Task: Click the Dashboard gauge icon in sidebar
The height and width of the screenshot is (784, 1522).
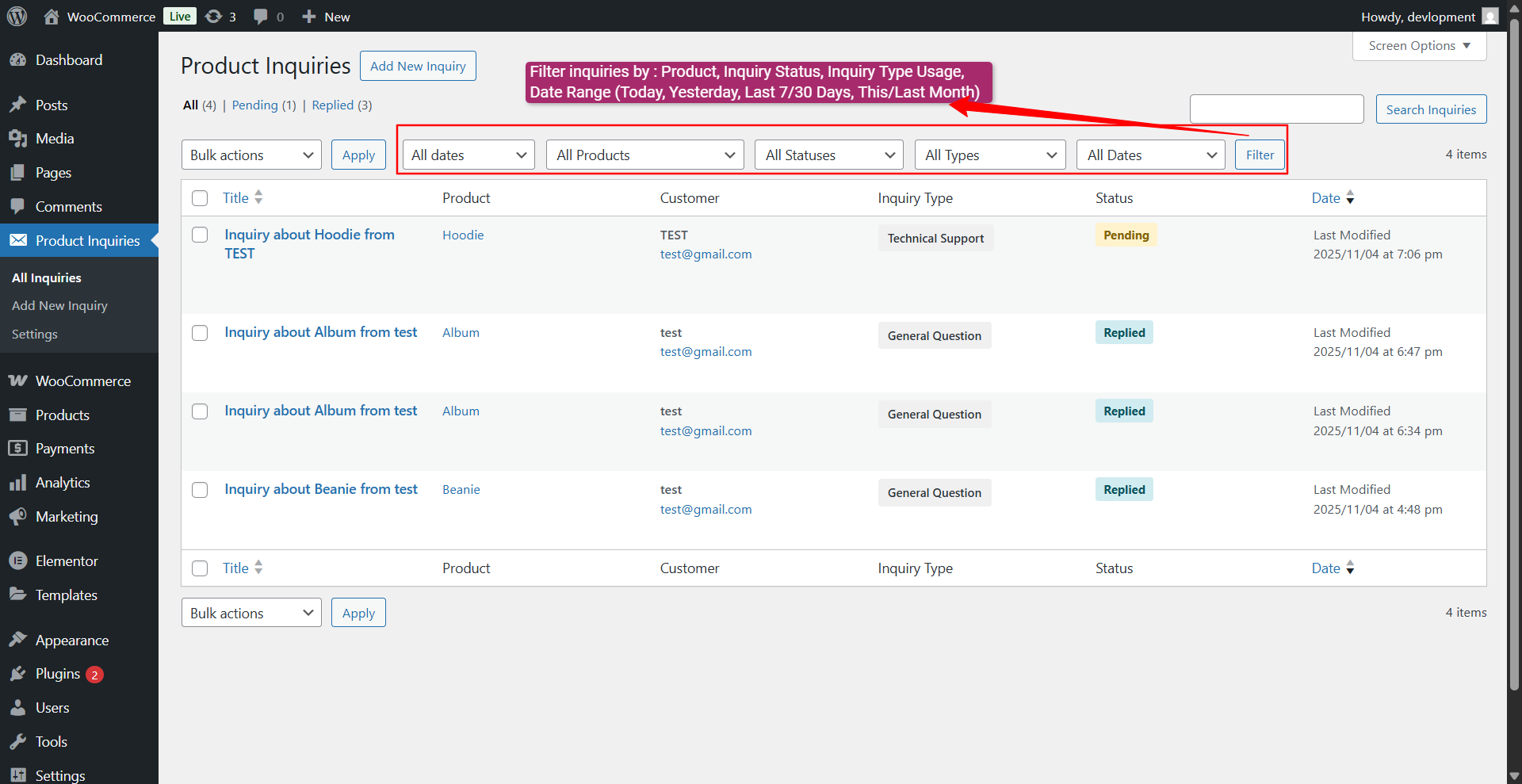Action: pyautogui.click(x=18, y=60)
